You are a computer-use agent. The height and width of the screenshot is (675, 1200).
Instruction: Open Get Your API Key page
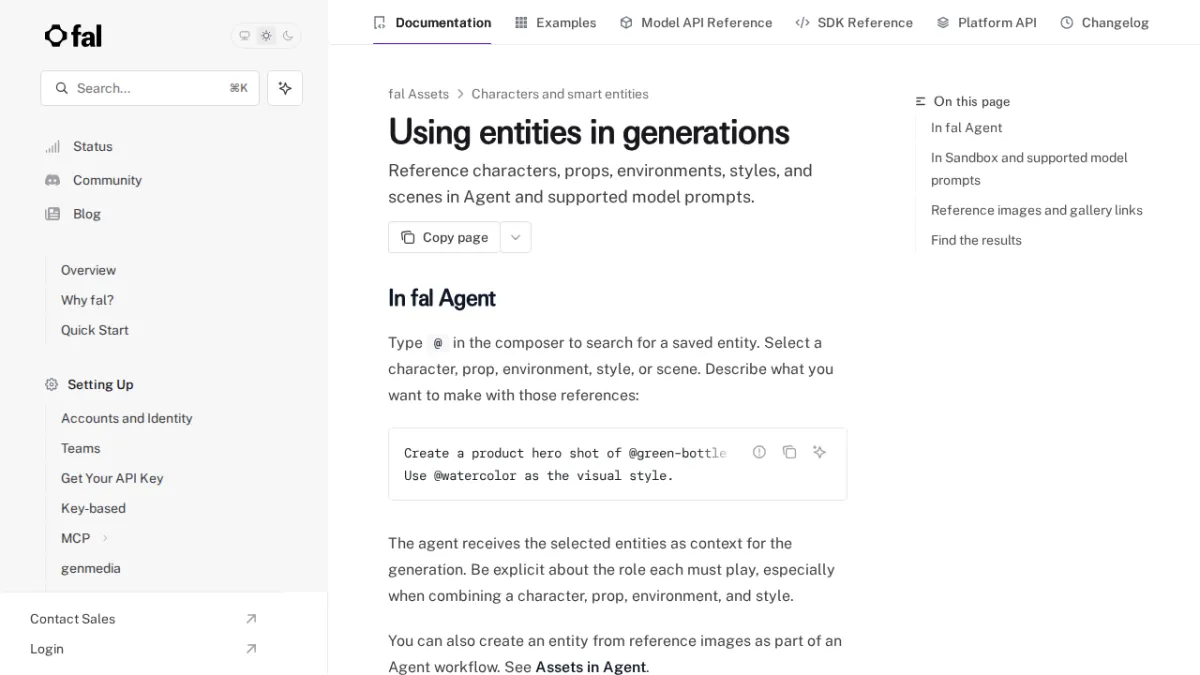(112, 478)
